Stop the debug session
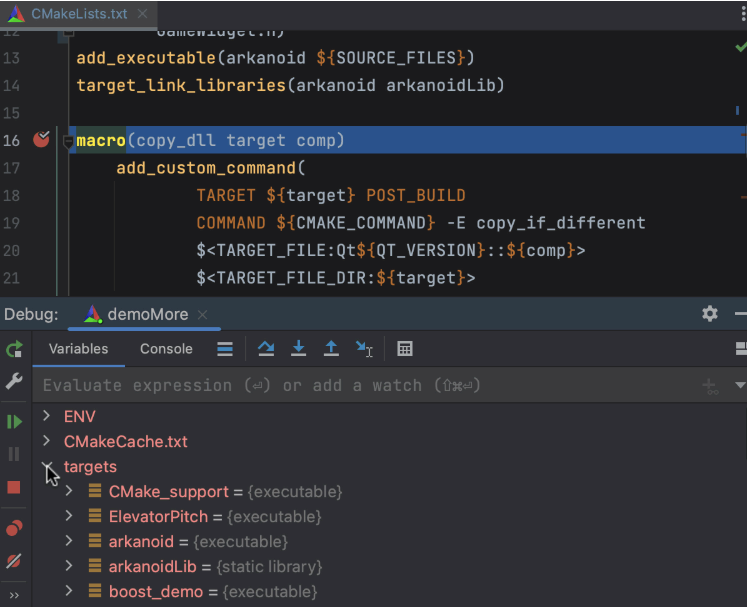The height and width of the screenshot is (607, 747). tap(14, 488)
